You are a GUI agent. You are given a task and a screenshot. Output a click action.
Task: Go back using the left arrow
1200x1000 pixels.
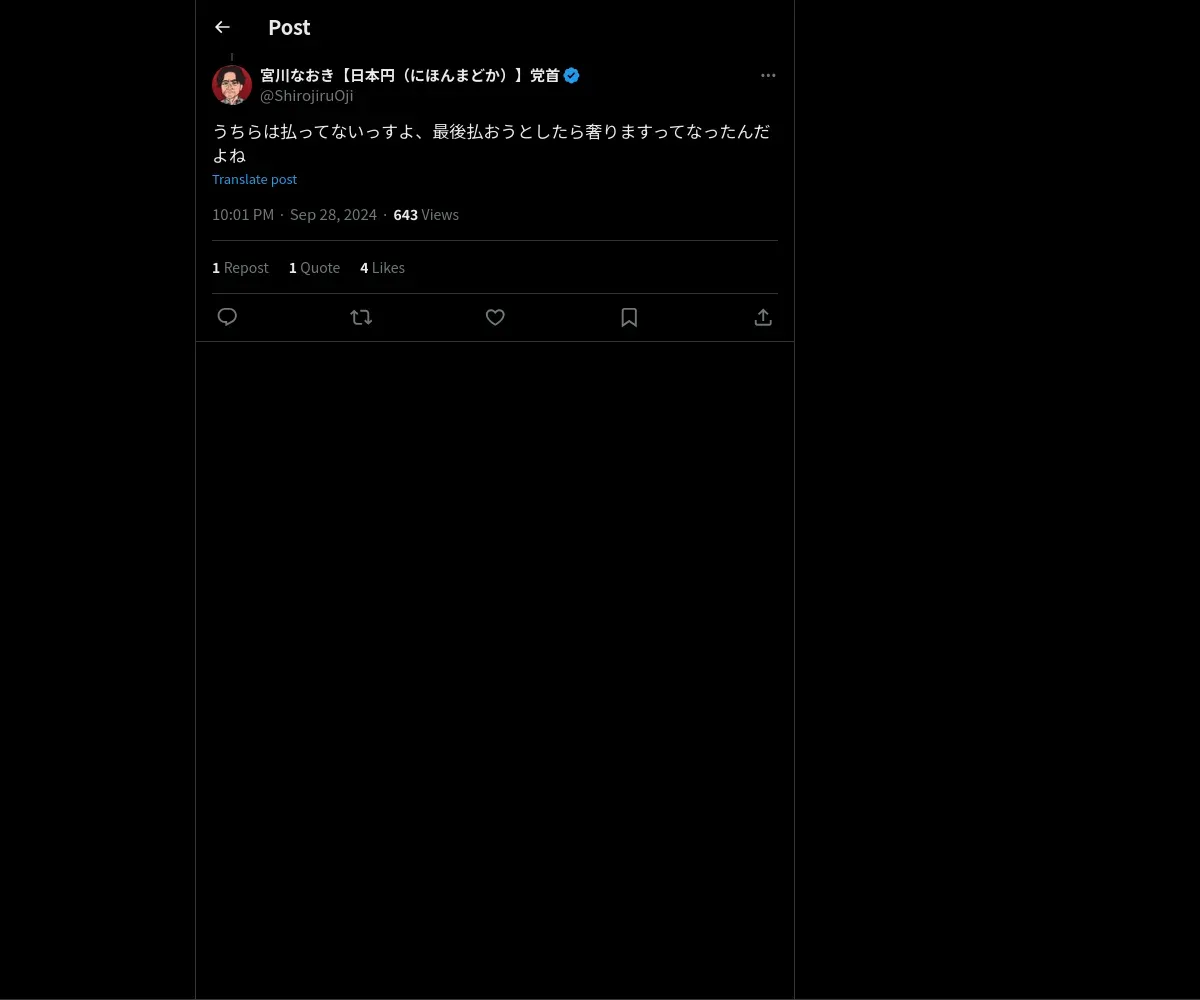pos(222,27)
